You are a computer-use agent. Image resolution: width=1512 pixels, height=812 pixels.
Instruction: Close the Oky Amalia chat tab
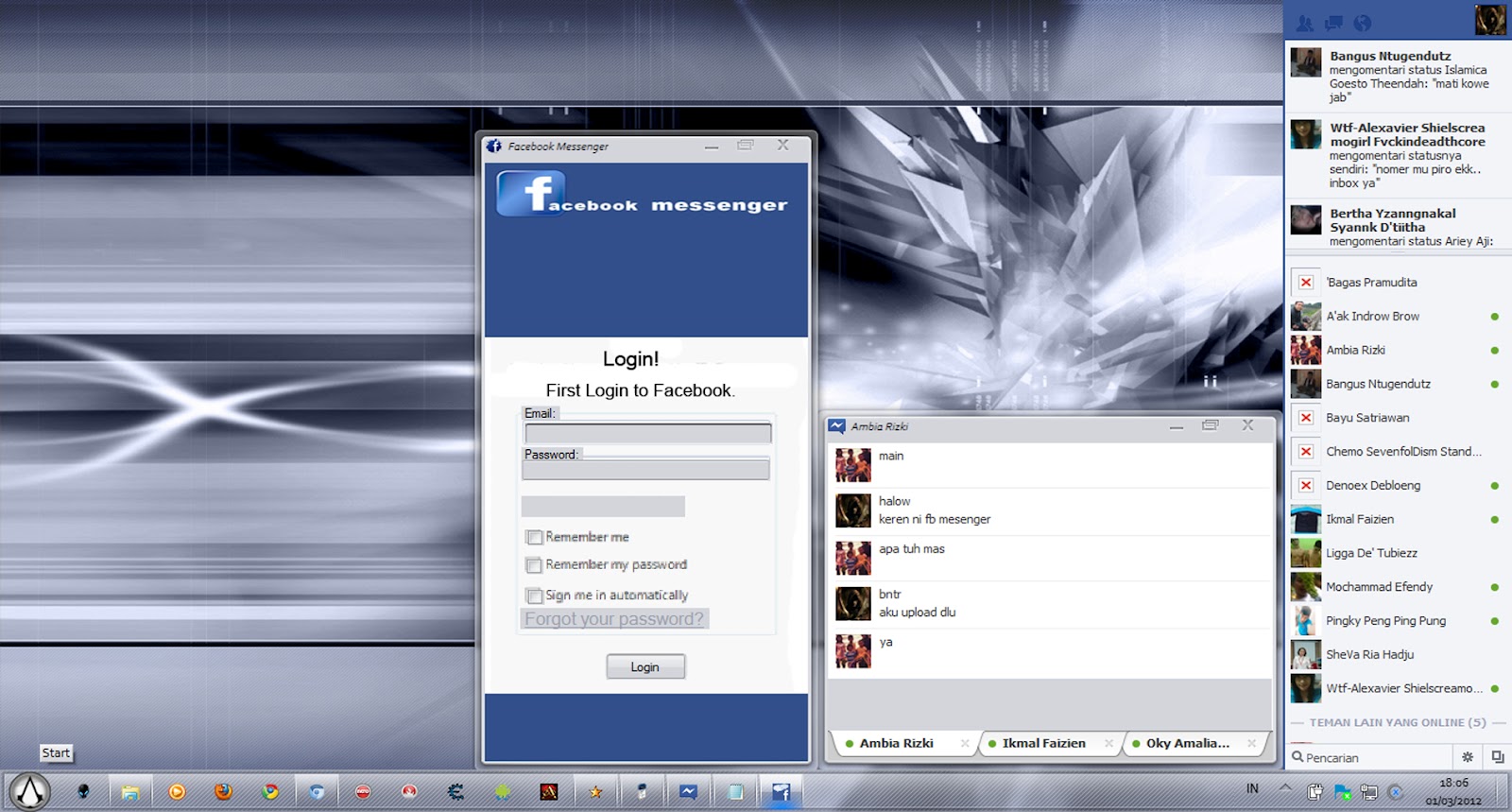[1251, 743]
